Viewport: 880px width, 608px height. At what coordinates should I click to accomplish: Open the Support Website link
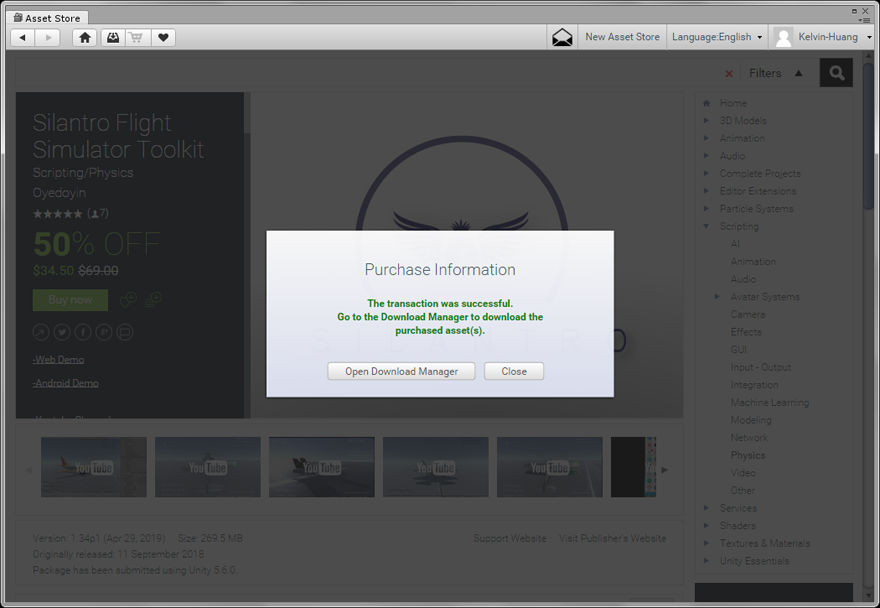pyautogui.click(x=510, y=538)
